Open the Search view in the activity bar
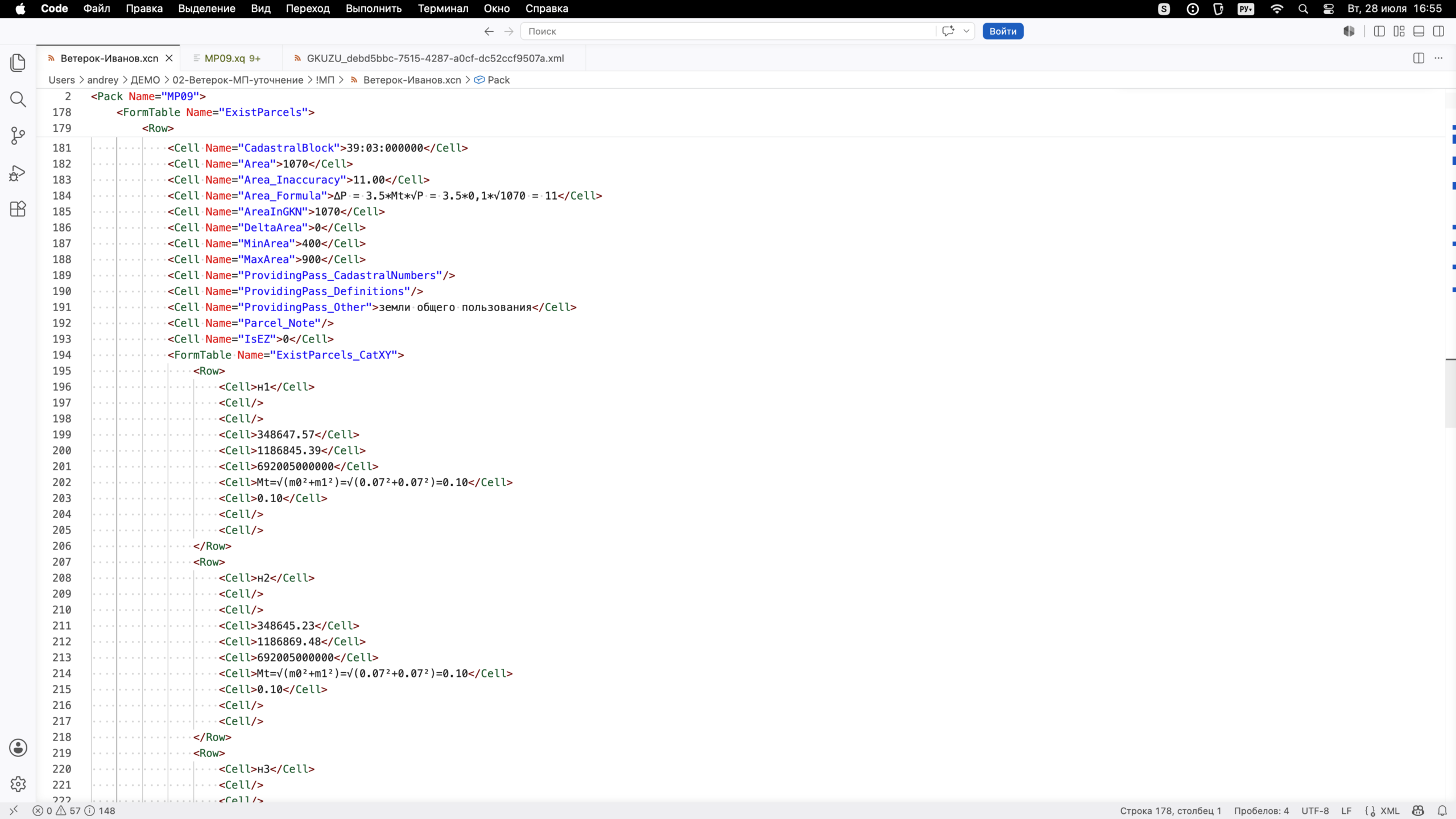Viewport: 1456px width, 819px height. click(x=18, y=100)
